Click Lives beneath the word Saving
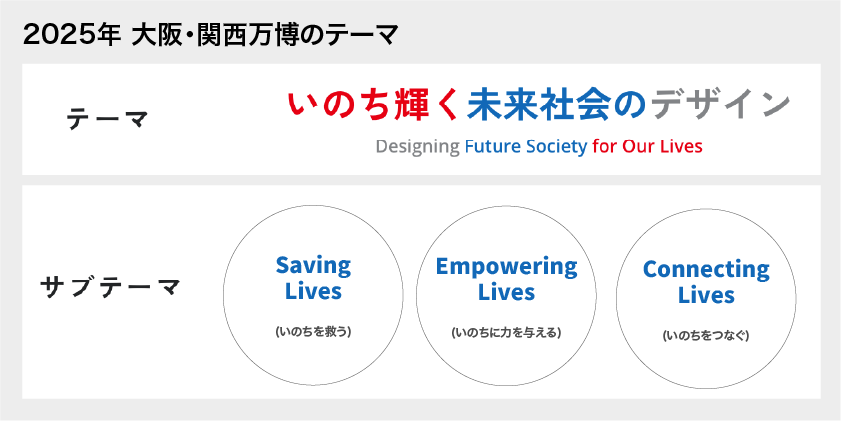841x421 pixels. coord(313,292)
